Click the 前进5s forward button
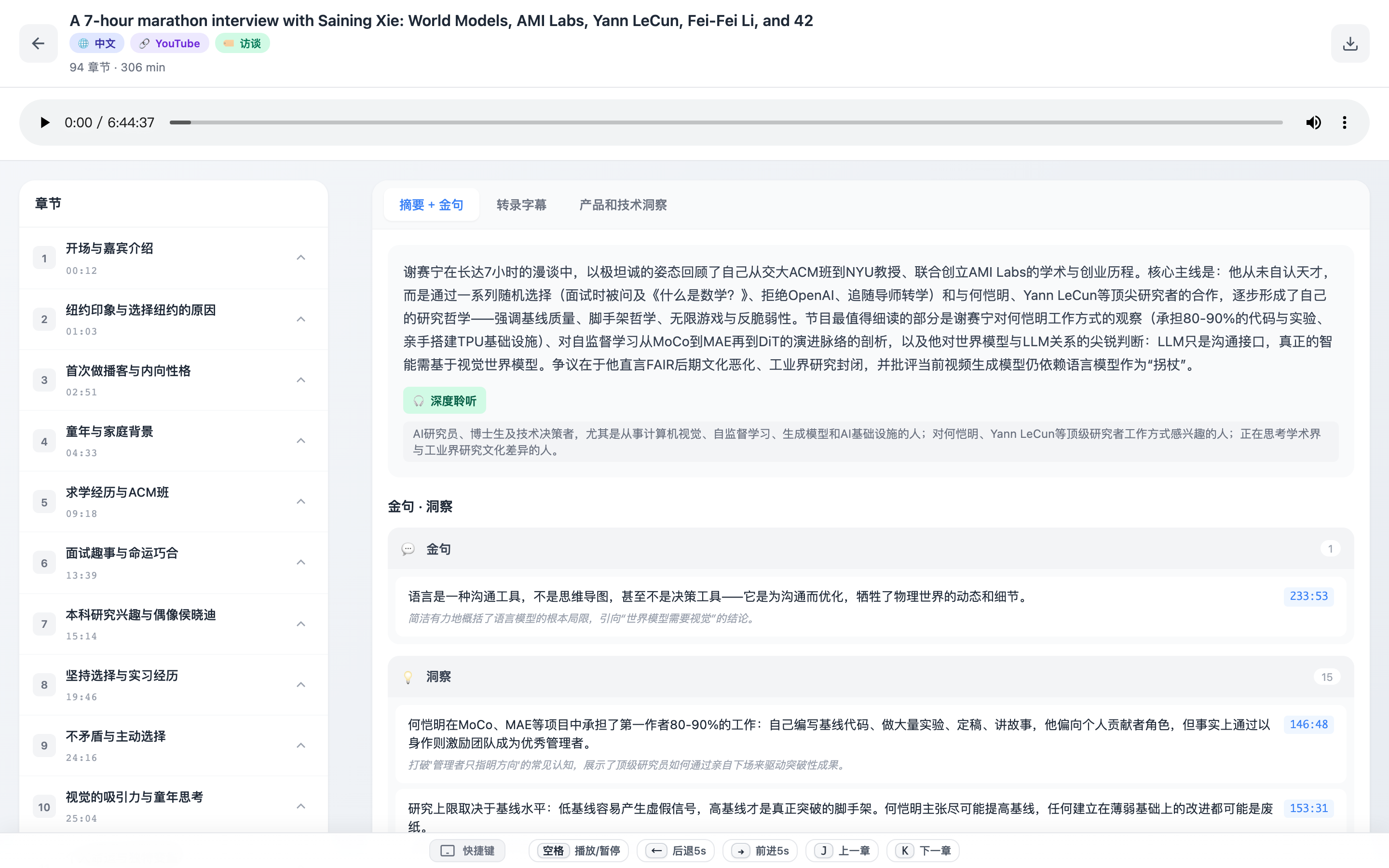This screenshot has width=1389, height=868. click(x=760, y=850)
